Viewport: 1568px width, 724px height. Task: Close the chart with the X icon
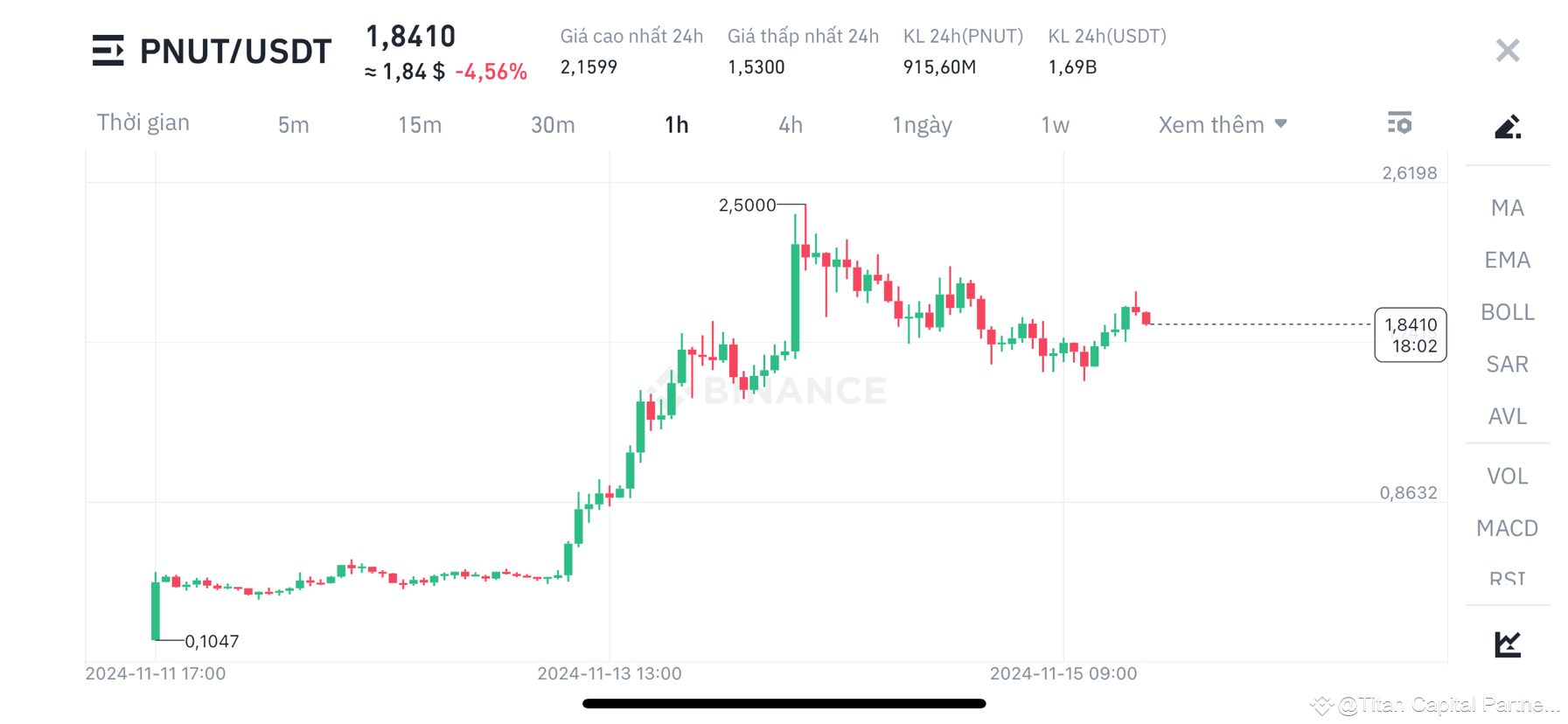coord(1507,50)
